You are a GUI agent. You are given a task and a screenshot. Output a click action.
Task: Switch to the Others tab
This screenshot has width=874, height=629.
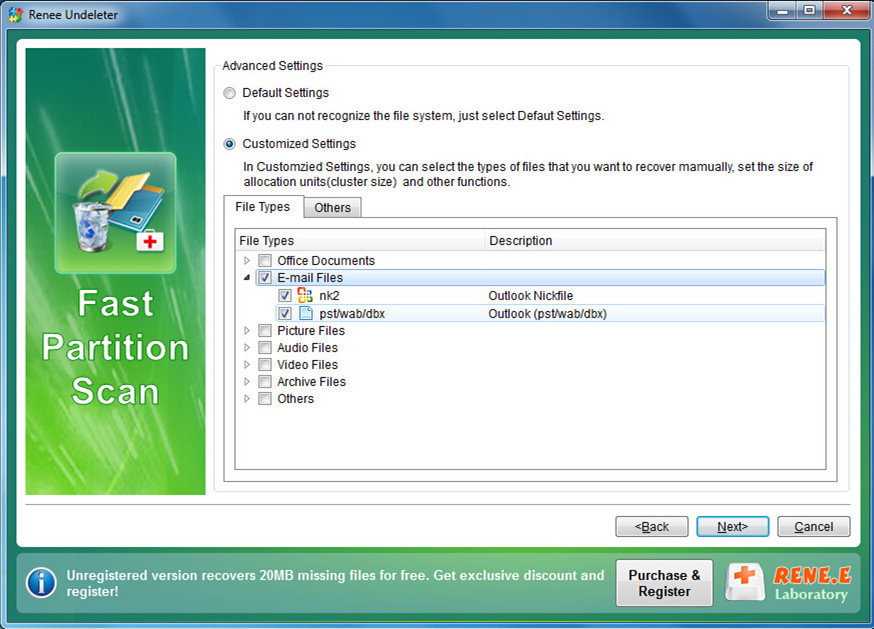(x=332, y=208)
